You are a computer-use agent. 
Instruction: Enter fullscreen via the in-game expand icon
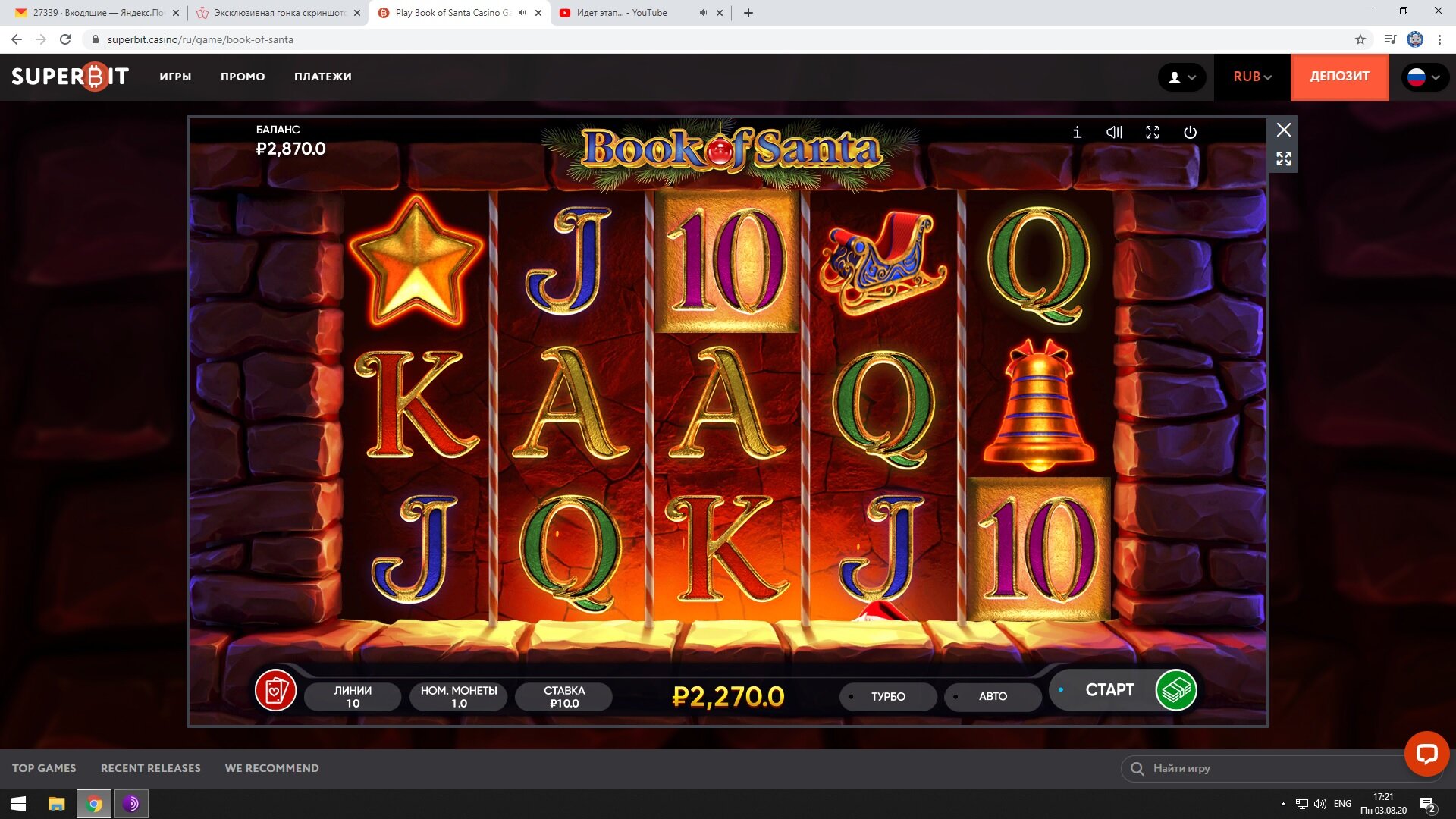tap(1152, 132)
